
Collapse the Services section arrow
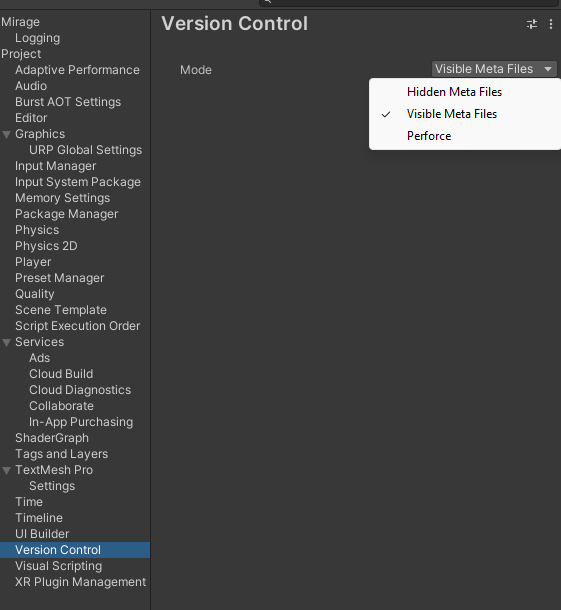tap(6, 343)
